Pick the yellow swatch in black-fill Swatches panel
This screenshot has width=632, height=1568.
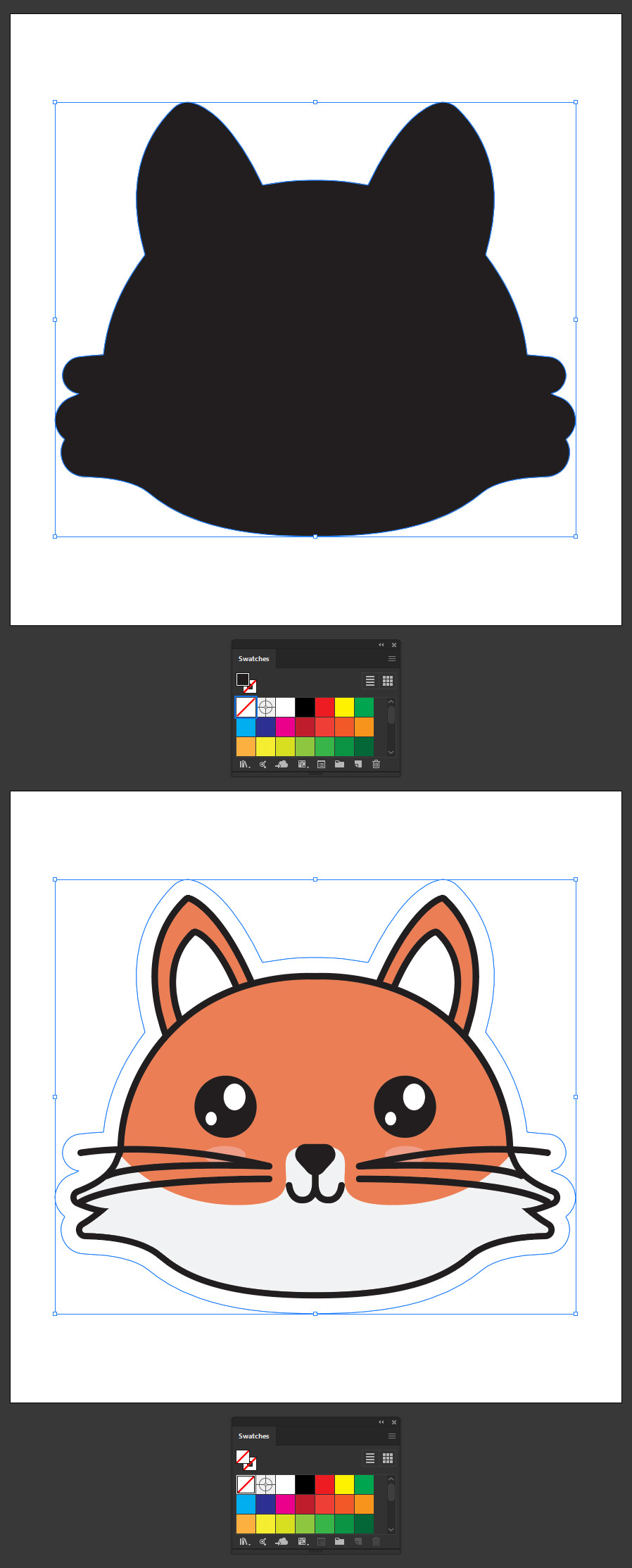pos(344,707)
